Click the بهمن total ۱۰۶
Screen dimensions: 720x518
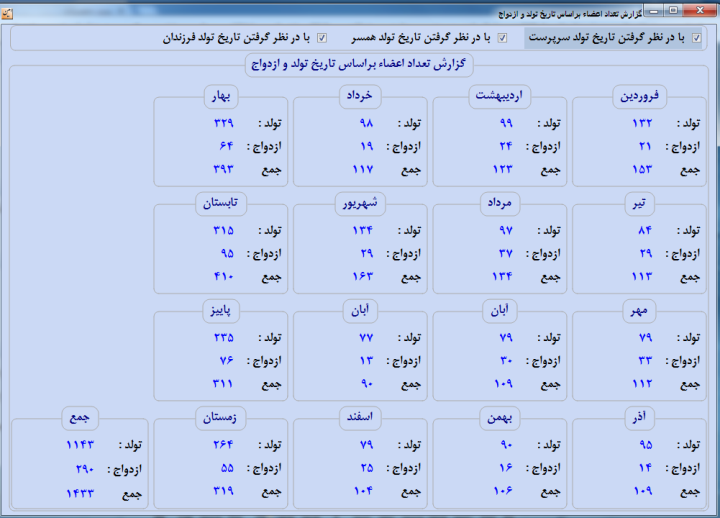[x=503, y=491]
